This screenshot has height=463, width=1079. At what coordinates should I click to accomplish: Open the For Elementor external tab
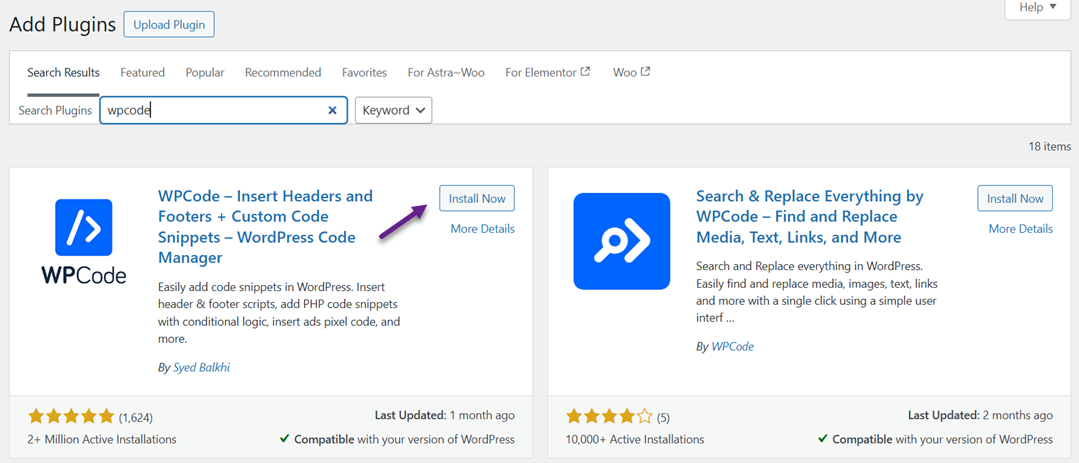pyautogui.click(x=548, y=72)
